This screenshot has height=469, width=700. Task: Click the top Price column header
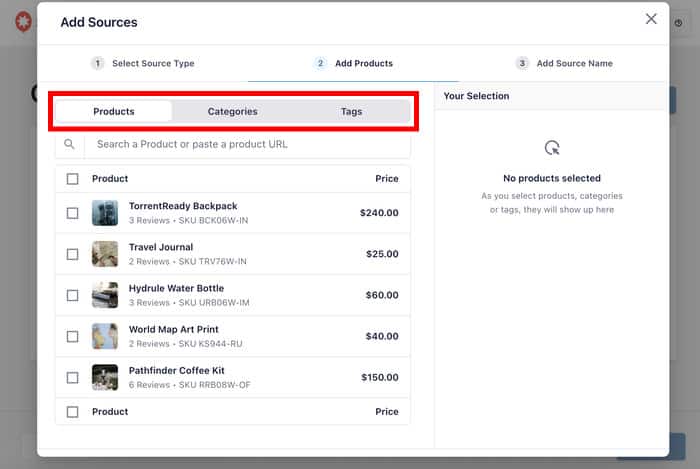click(387, 178)
